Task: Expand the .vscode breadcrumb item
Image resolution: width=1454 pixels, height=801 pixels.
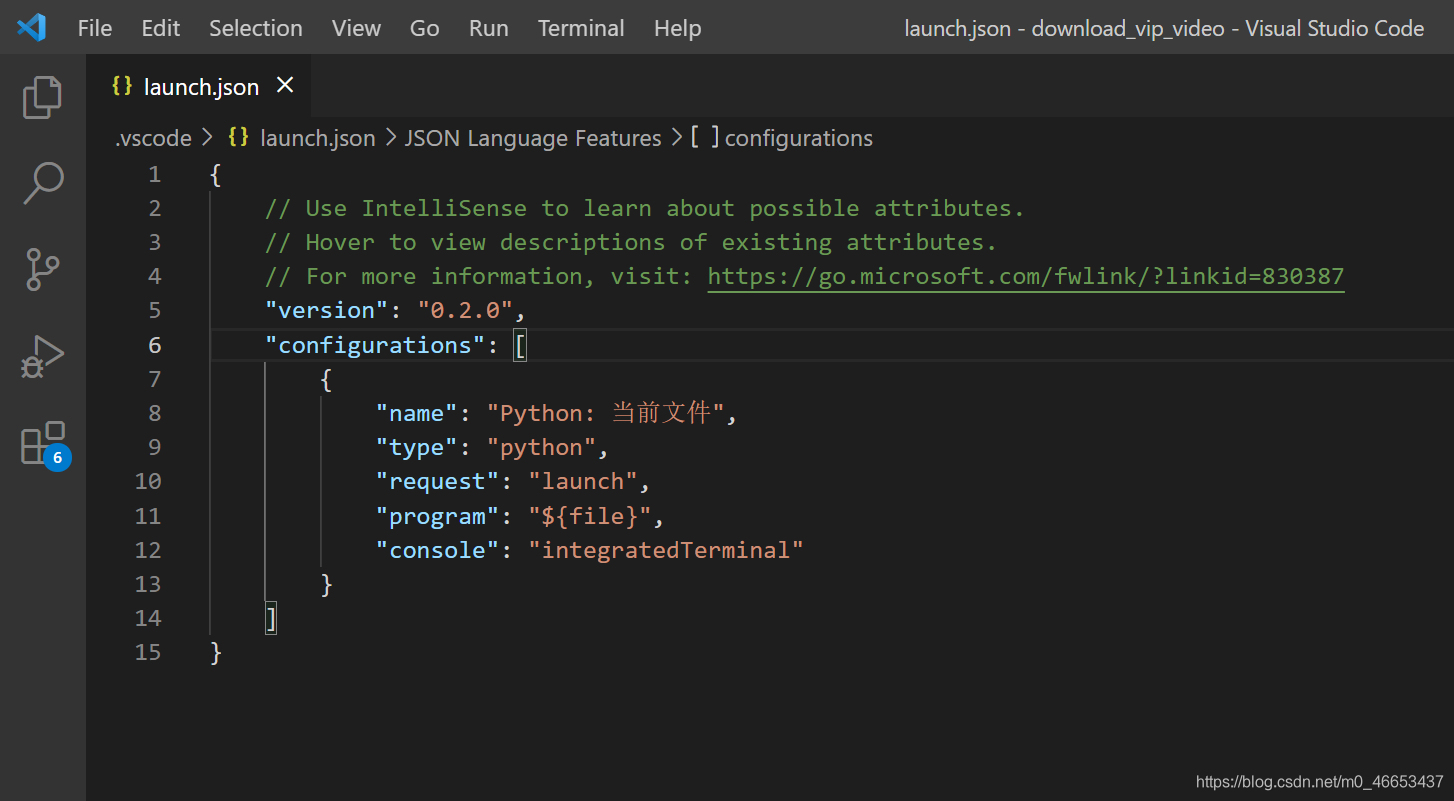Action: [x=152, y=137]
